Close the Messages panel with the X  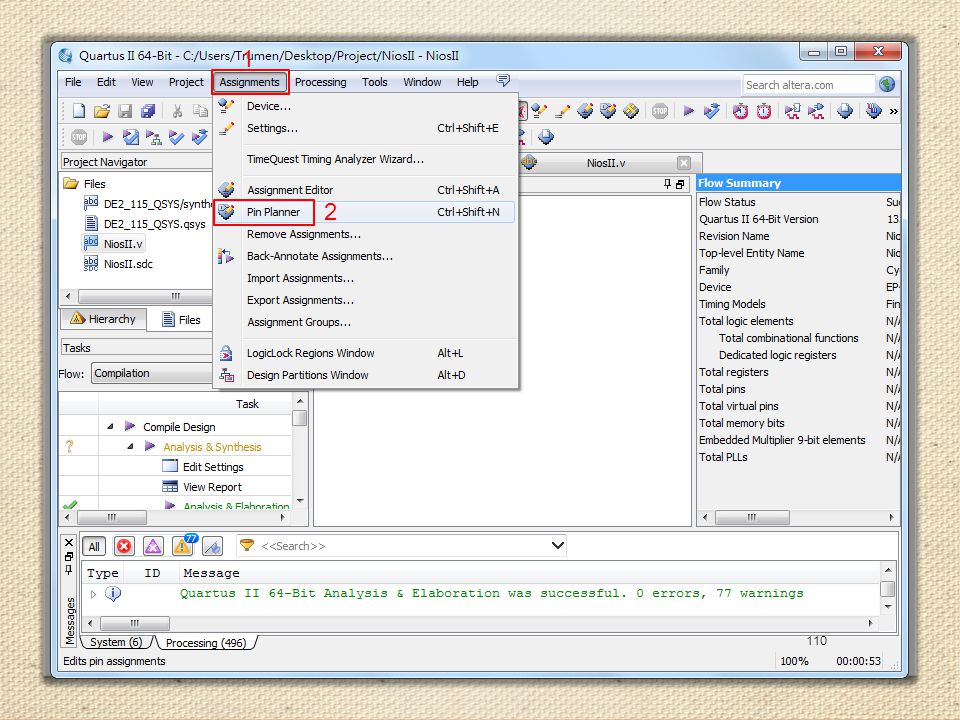[69, 542]
